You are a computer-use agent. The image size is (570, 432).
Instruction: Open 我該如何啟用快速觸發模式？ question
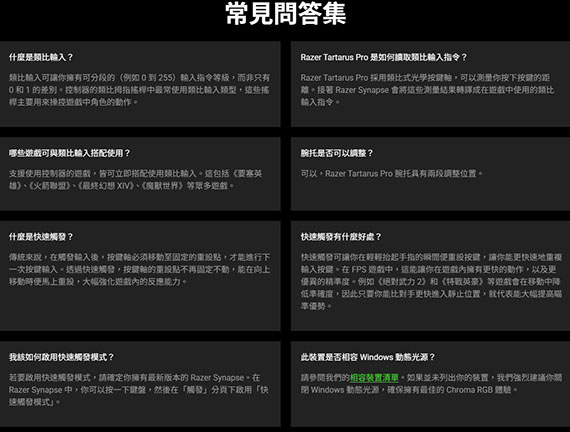[x=61, y=357]
